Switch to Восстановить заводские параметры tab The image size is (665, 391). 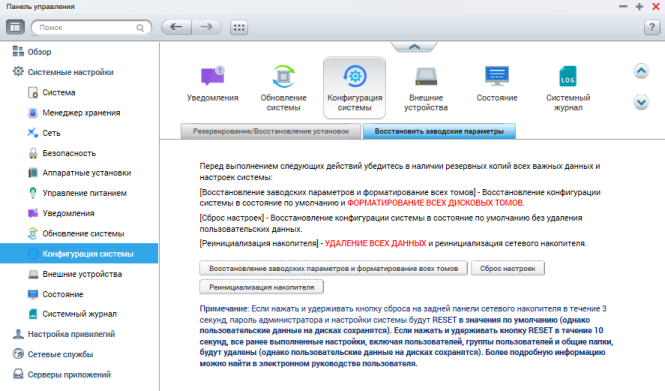tap(439, 131)
